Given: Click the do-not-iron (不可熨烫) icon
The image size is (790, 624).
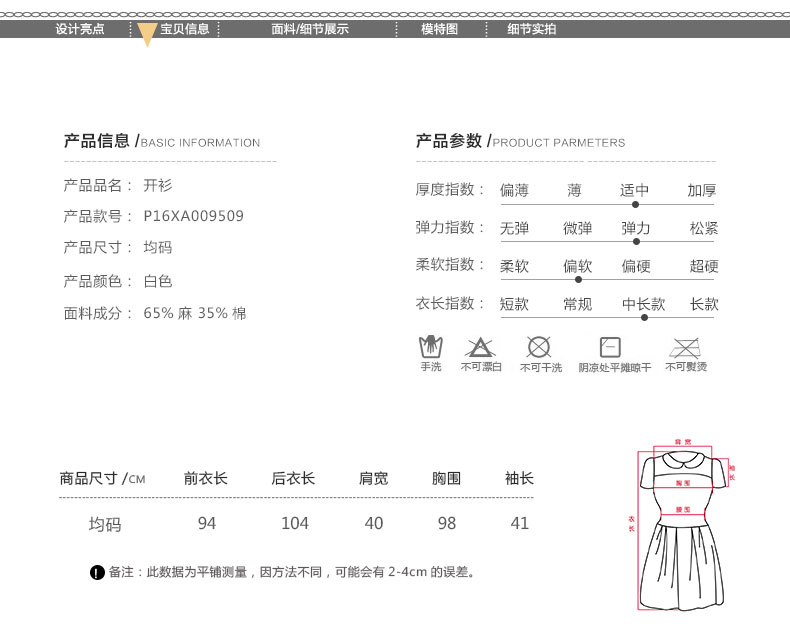Looking at the screenshot, I should coord(685,347).
